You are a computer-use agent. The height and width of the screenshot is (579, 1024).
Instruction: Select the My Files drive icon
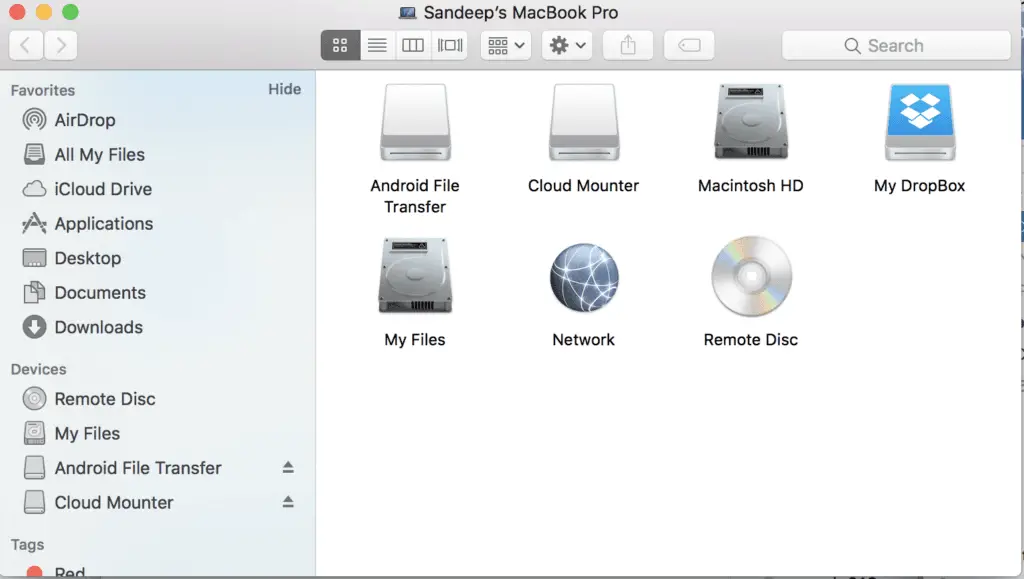[x=415, y=275]
